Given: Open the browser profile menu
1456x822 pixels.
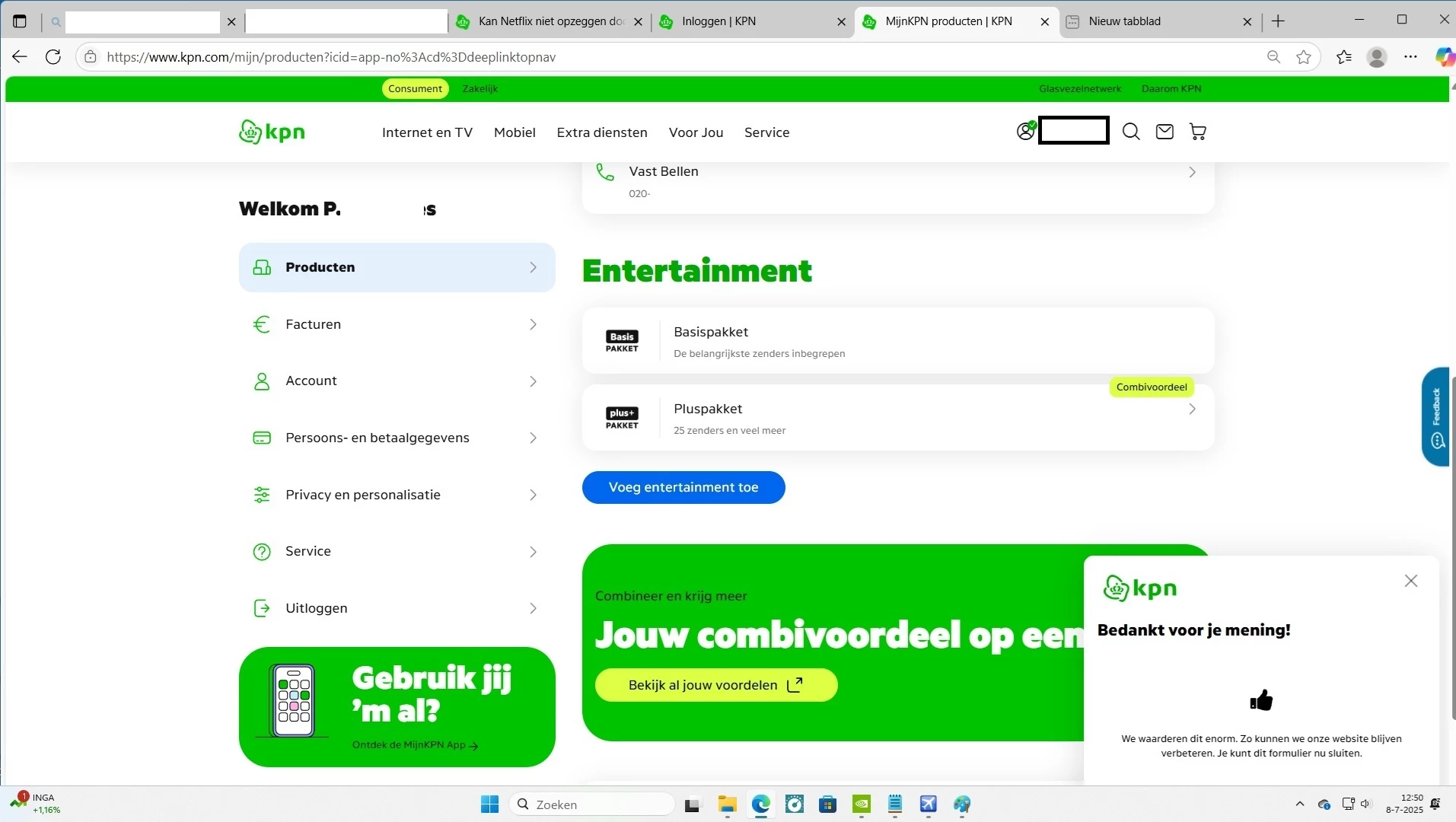Looking at the screenshot, I should pyautogui.click(x=1377, y=57).
